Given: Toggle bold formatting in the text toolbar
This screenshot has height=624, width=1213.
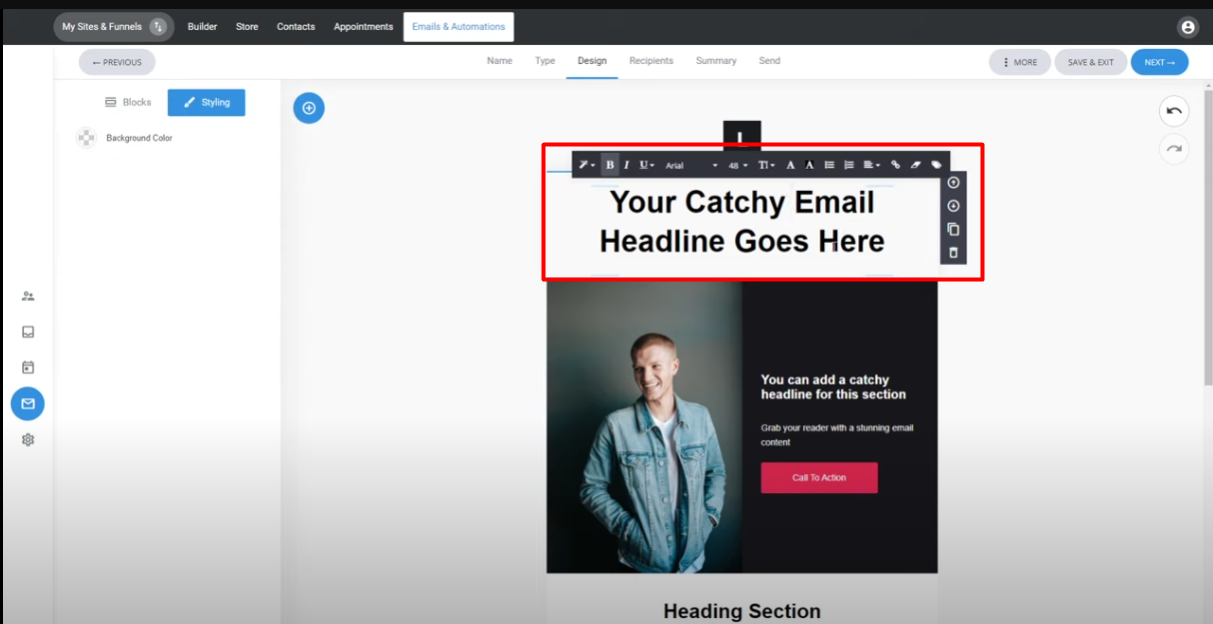Looking at the screenshot, I should click(x=610, y=165).
